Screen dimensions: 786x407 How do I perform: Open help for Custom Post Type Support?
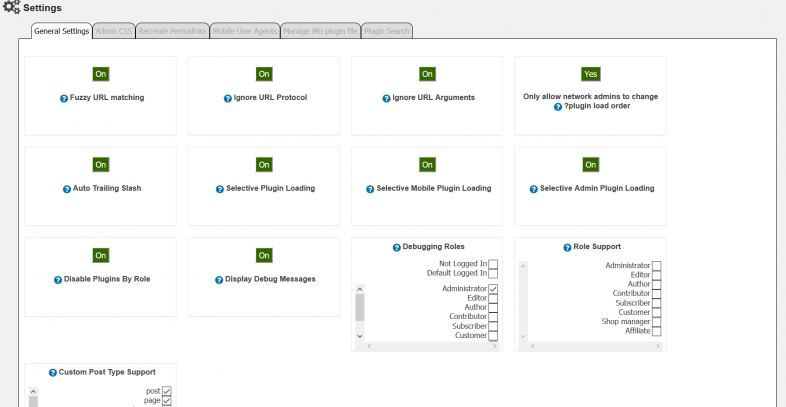53,372
